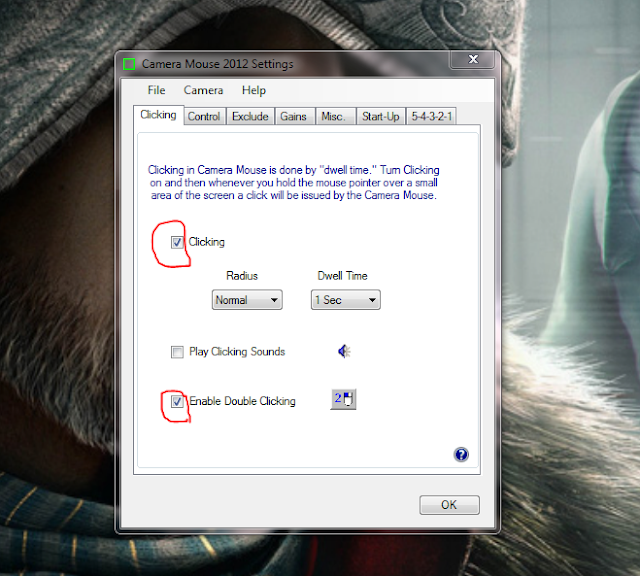The image size is (640, 576).
Task: Open the File menu
Action: [x=156, y=90]
